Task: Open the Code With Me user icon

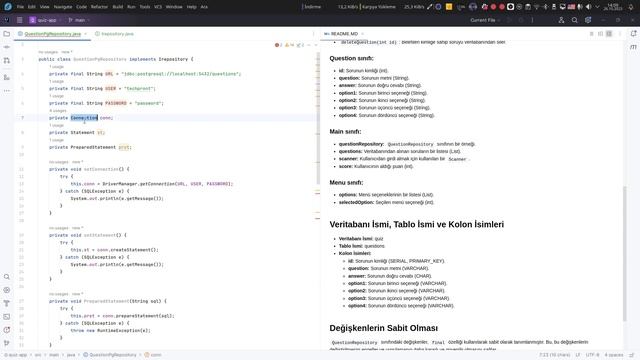Action: pyautogui.click(x=561, y=20)
